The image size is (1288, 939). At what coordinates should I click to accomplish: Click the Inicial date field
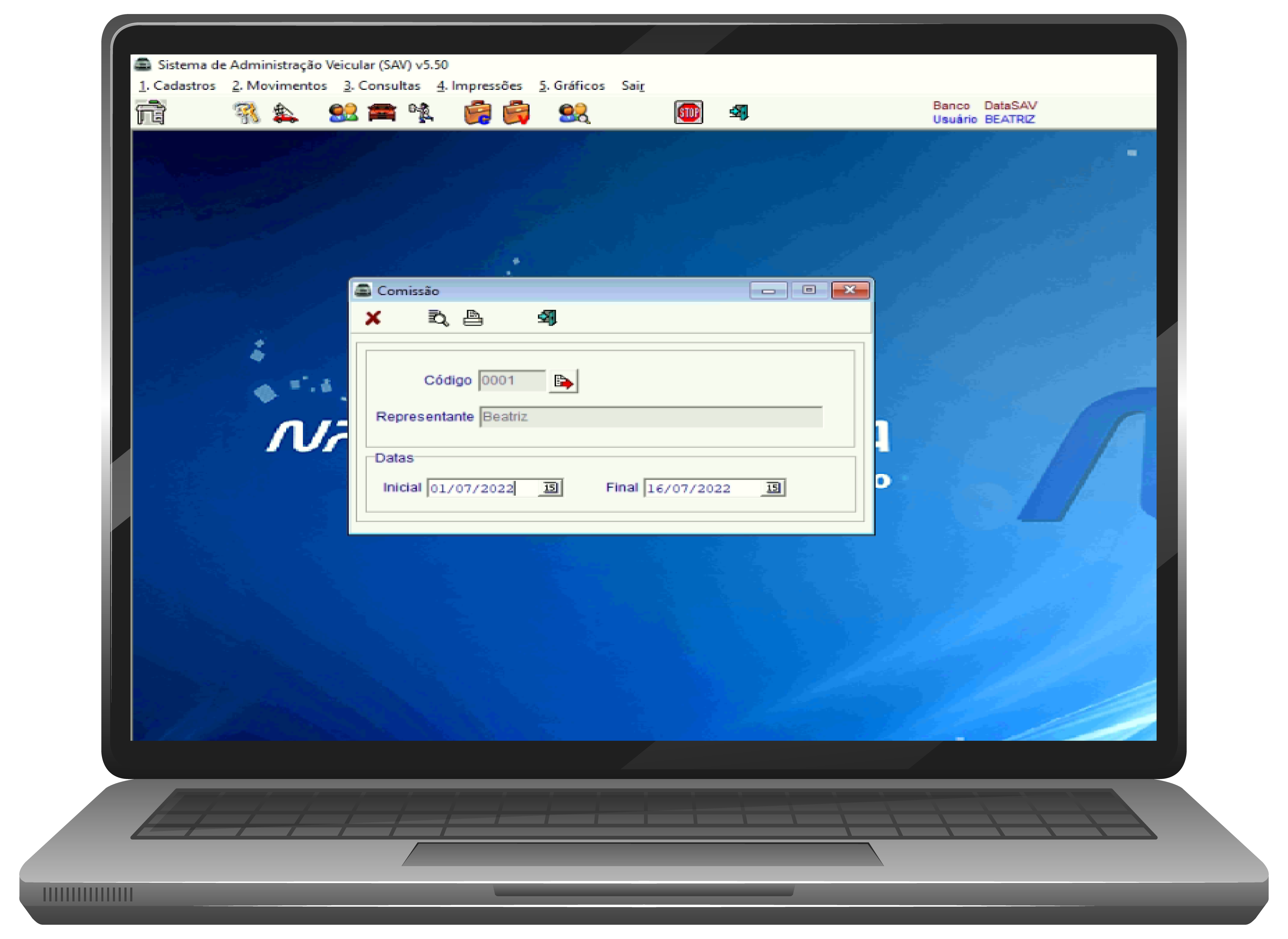[x=483, y=488]
